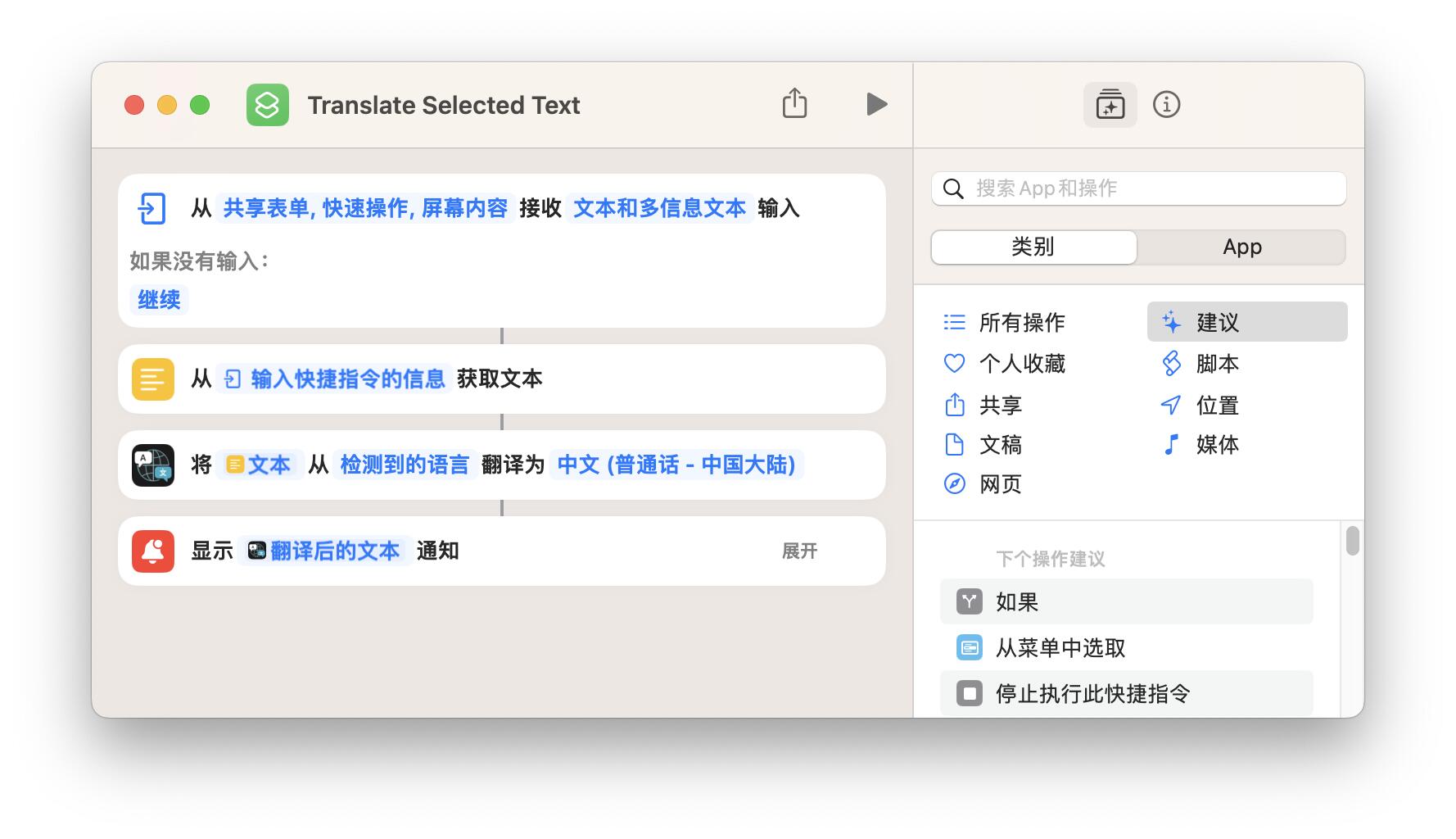Expand the notification action with 展开
Image resolution: width=1456 pixels, height=839 pixels.
(799, 551)
